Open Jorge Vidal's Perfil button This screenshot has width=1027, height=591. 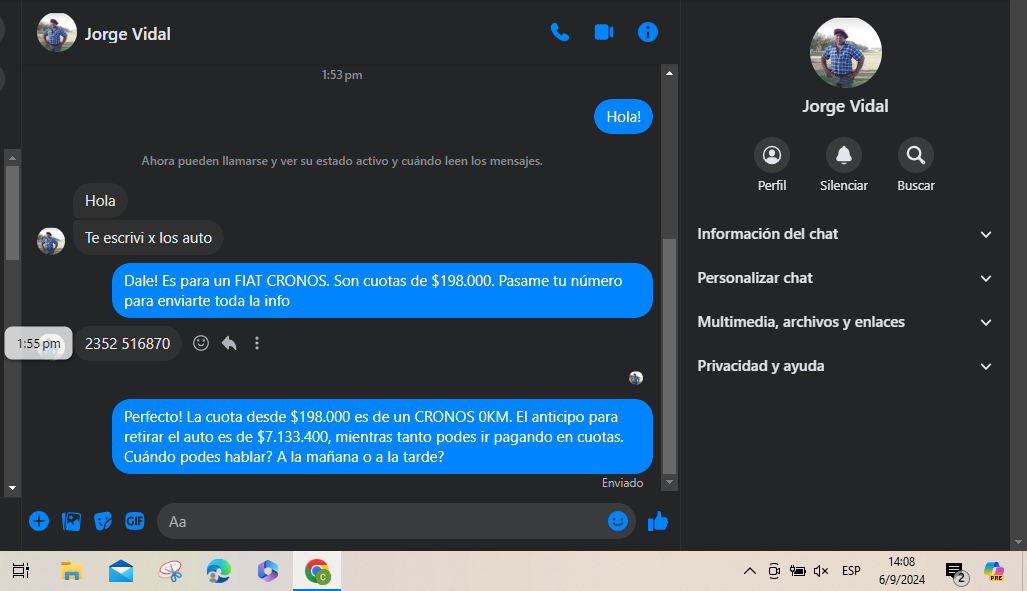[x=772, y=155]
